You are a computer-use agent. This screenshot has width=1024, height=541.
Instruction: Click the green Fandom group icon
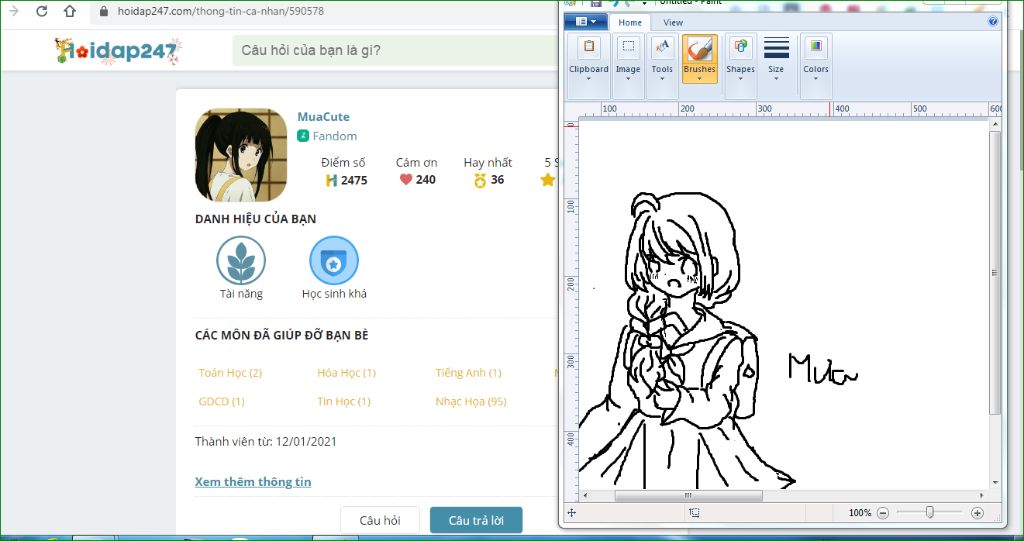[x=303, y=136]
